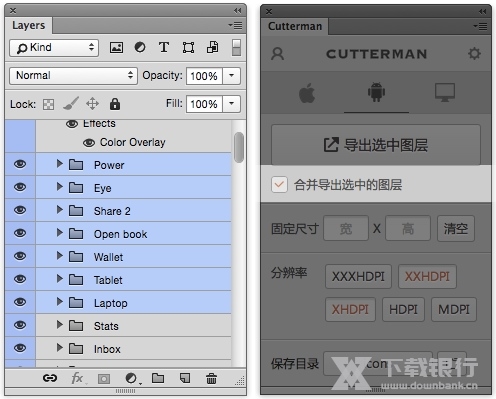Viewport: 496px width, 399px height.
Task: Add a layer mask
Action: click(104, 379)
